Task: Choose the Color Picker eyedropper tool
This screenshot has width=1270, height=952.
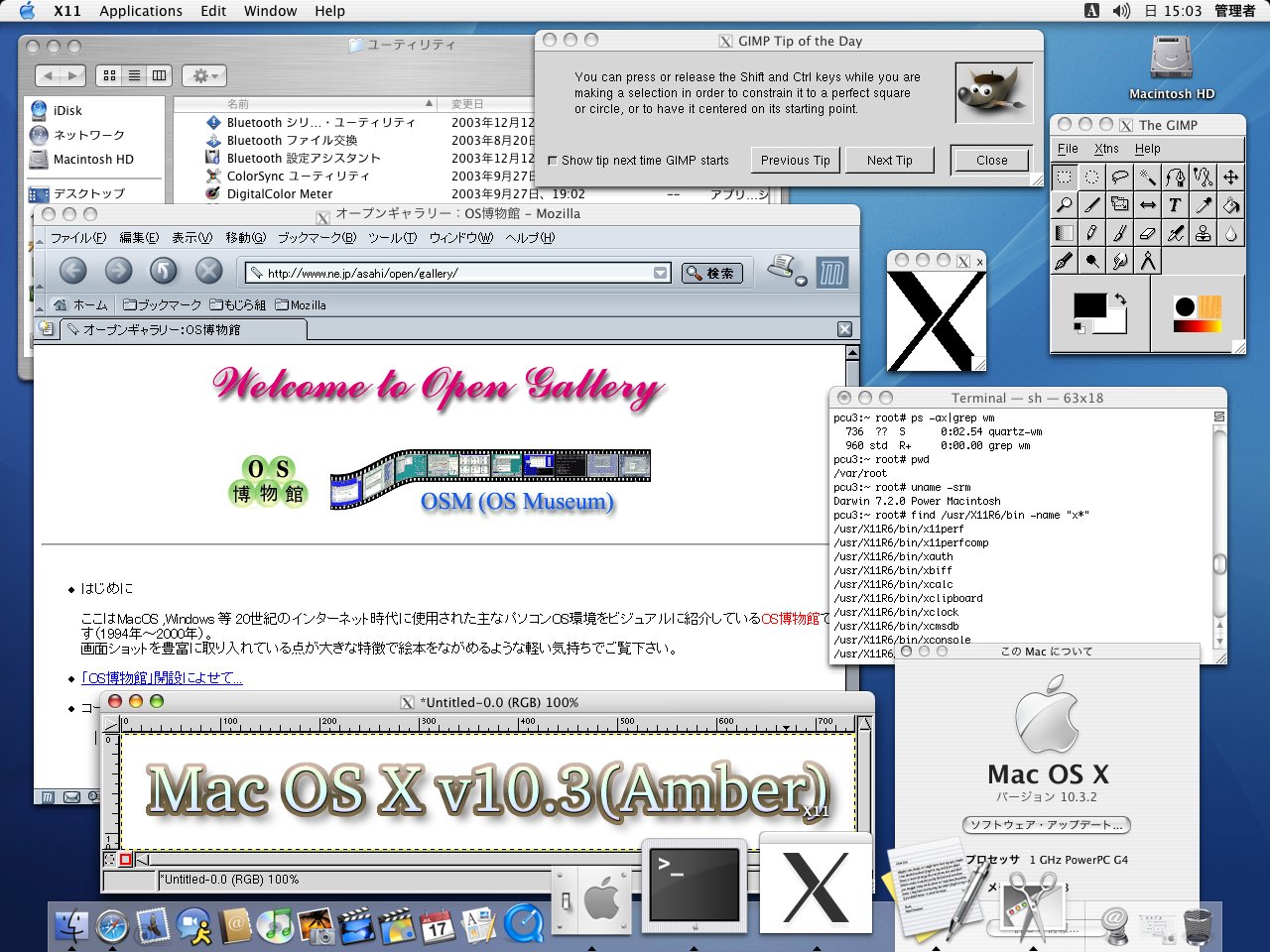Action: 1203,205
